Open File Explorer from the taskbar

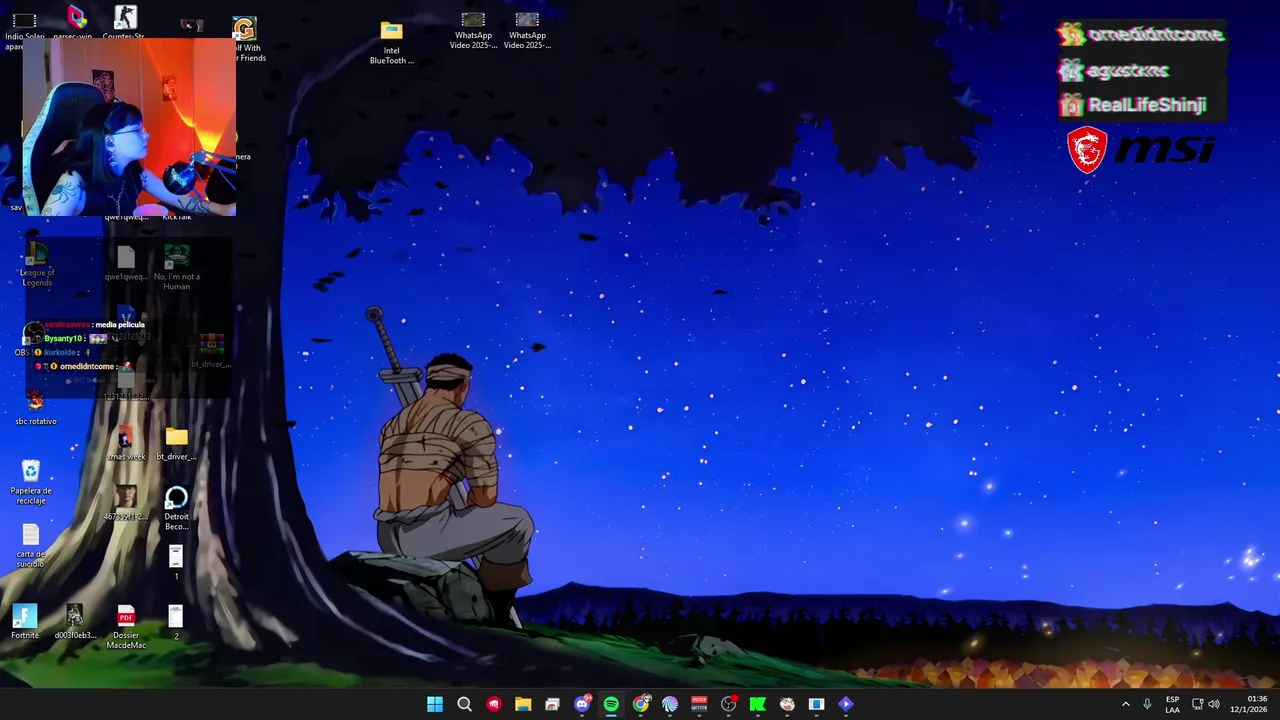coord(523,704)
